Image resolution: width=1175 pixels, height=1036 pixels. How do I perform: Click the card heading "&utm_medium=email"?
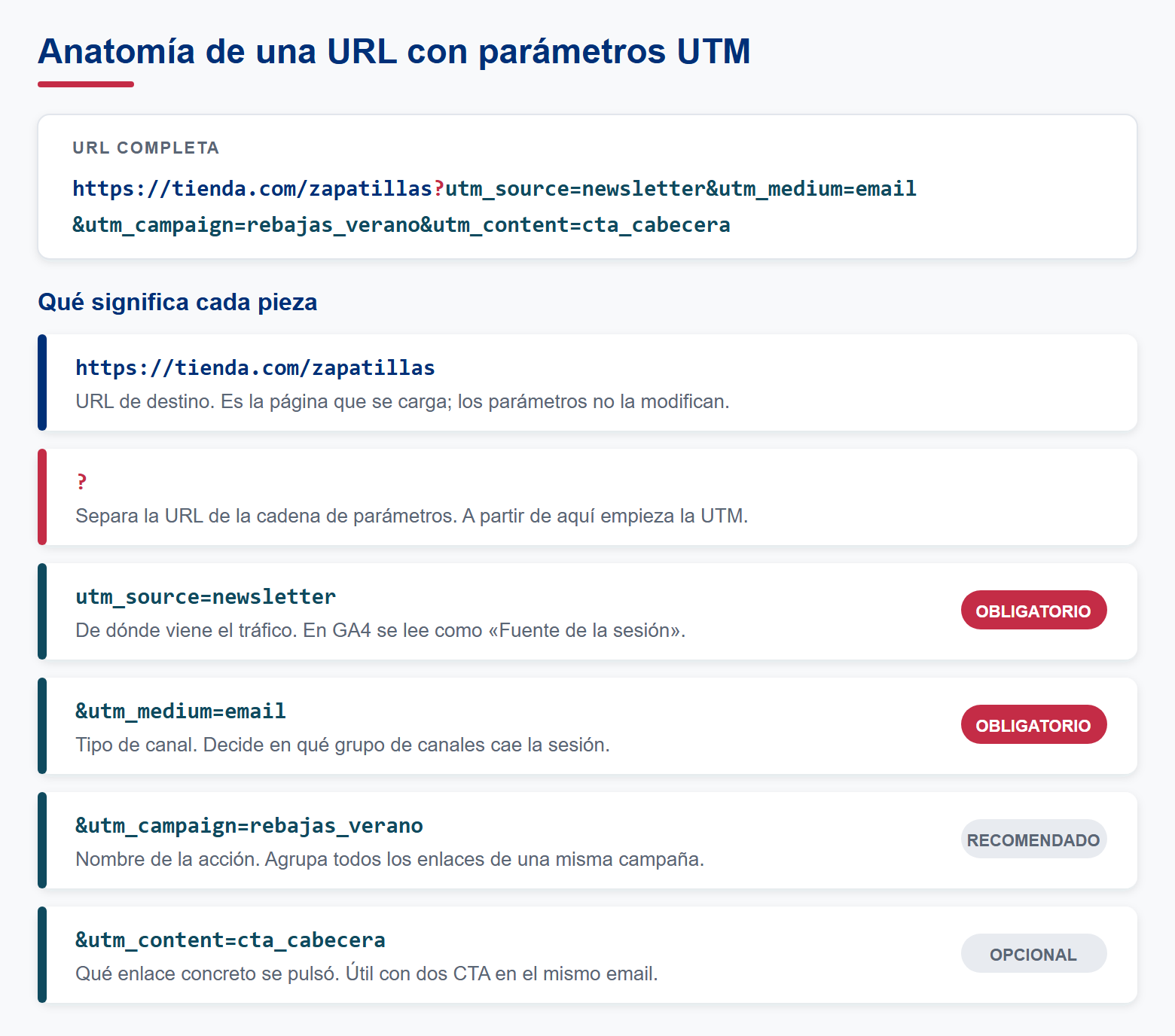(181, 711)
